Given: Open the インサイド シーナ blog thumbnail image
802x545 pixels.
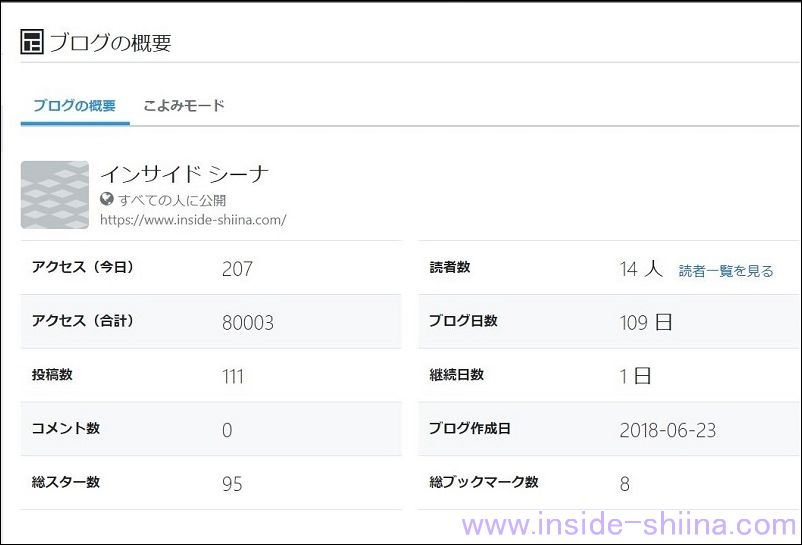Looking at the screenshot, I should 55,195.
